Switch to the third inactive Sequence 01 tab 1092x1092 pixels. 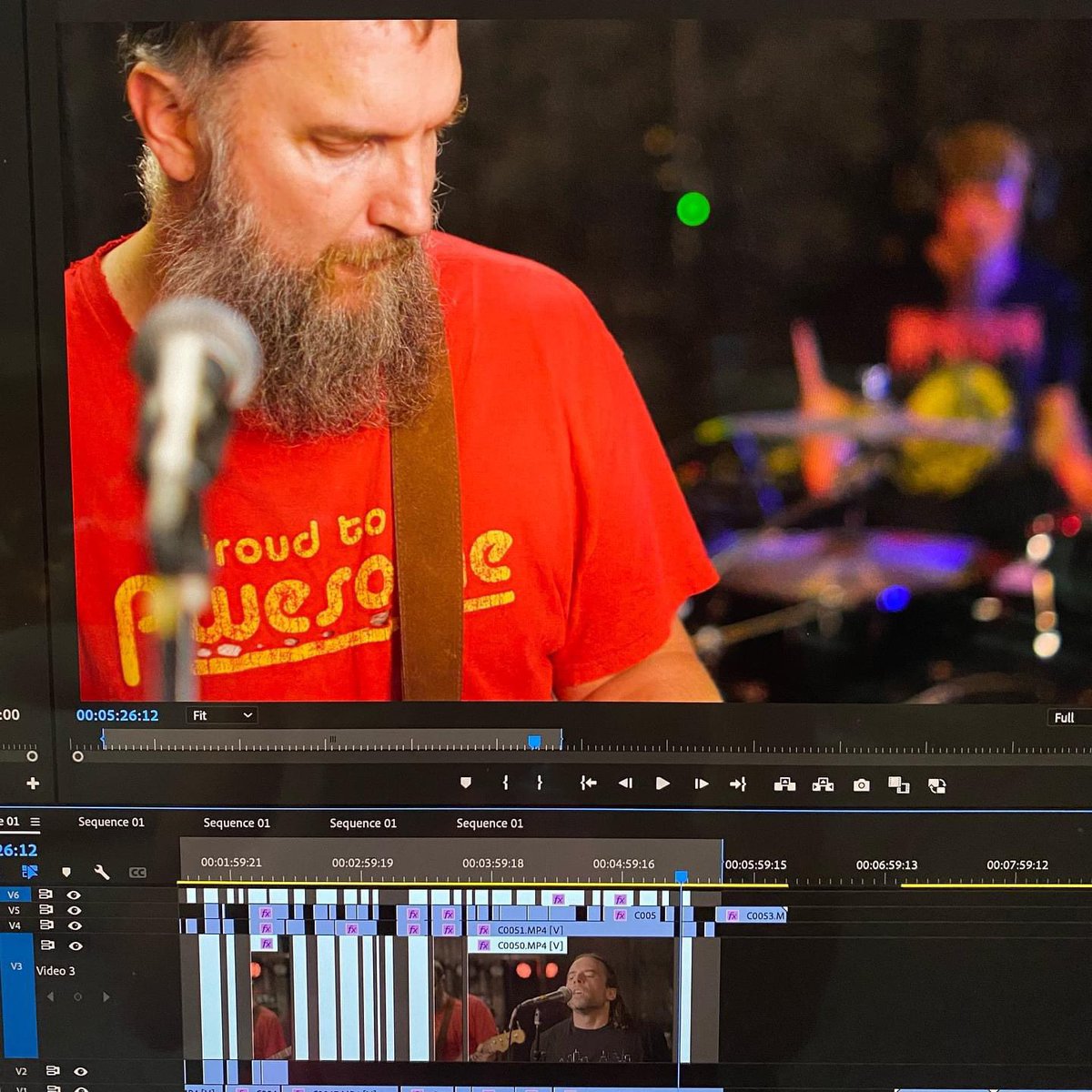click(x=363, y=823)
